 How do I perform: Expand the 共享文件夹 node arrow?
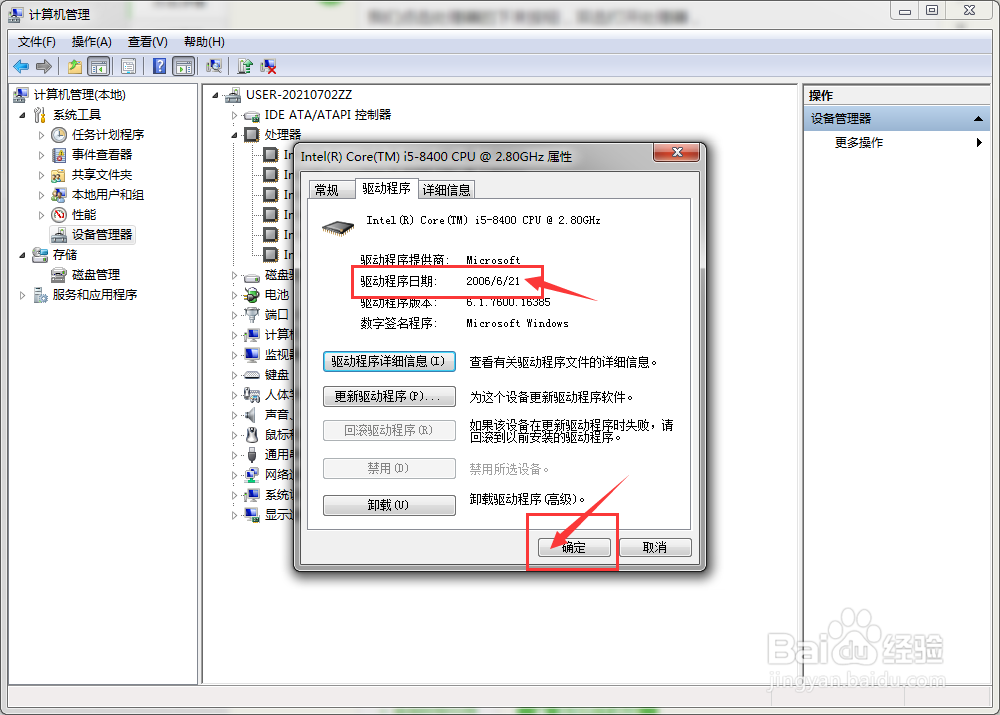tap(41, 175)
